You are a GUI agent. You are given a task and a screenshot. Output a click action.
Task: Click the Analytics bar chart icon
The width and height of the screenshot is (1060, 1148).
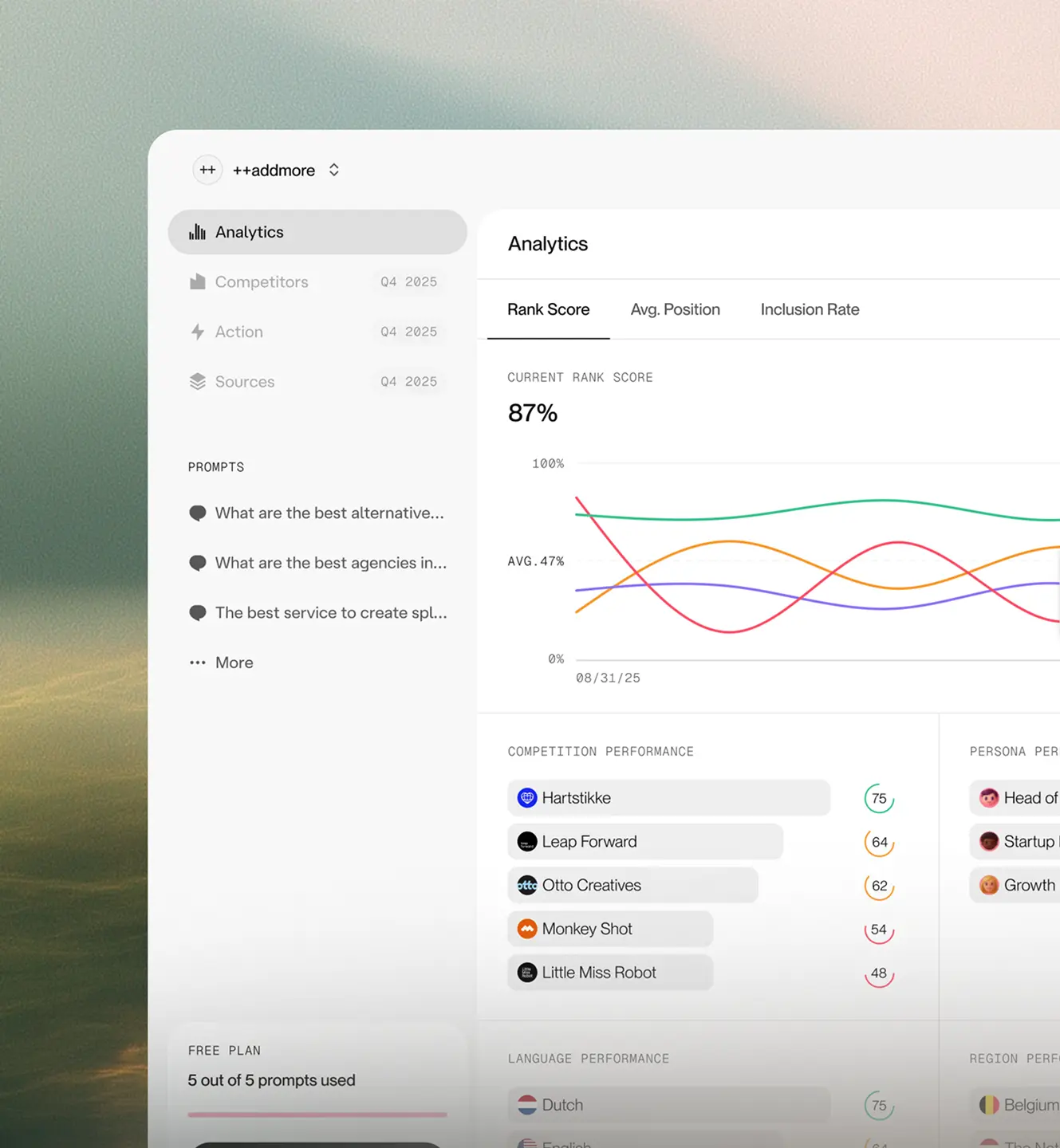(198, 232)
